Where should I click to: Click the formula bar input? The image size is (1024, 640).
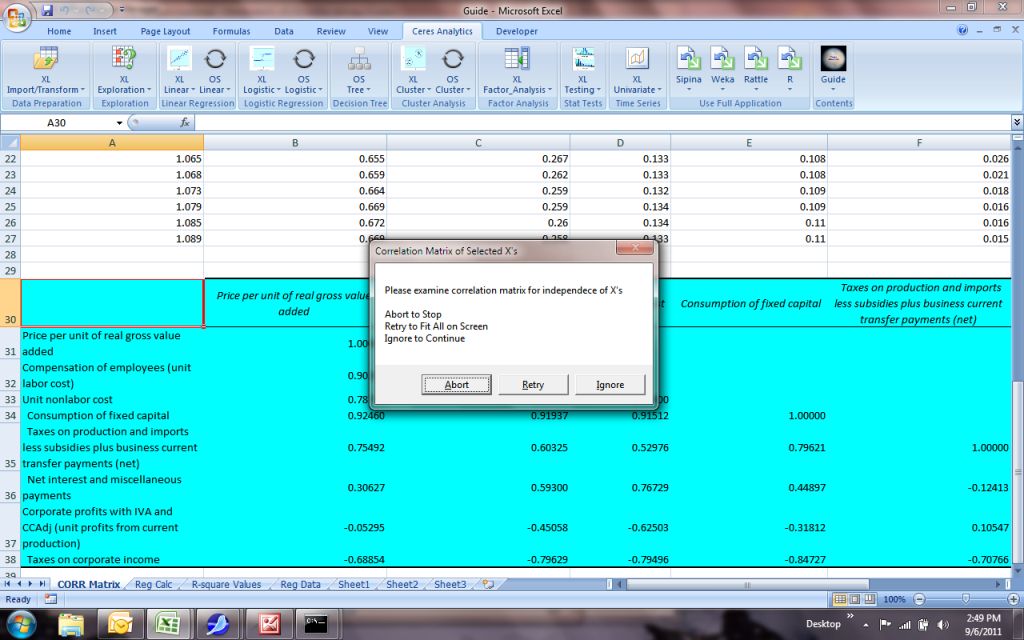point(601,122)
